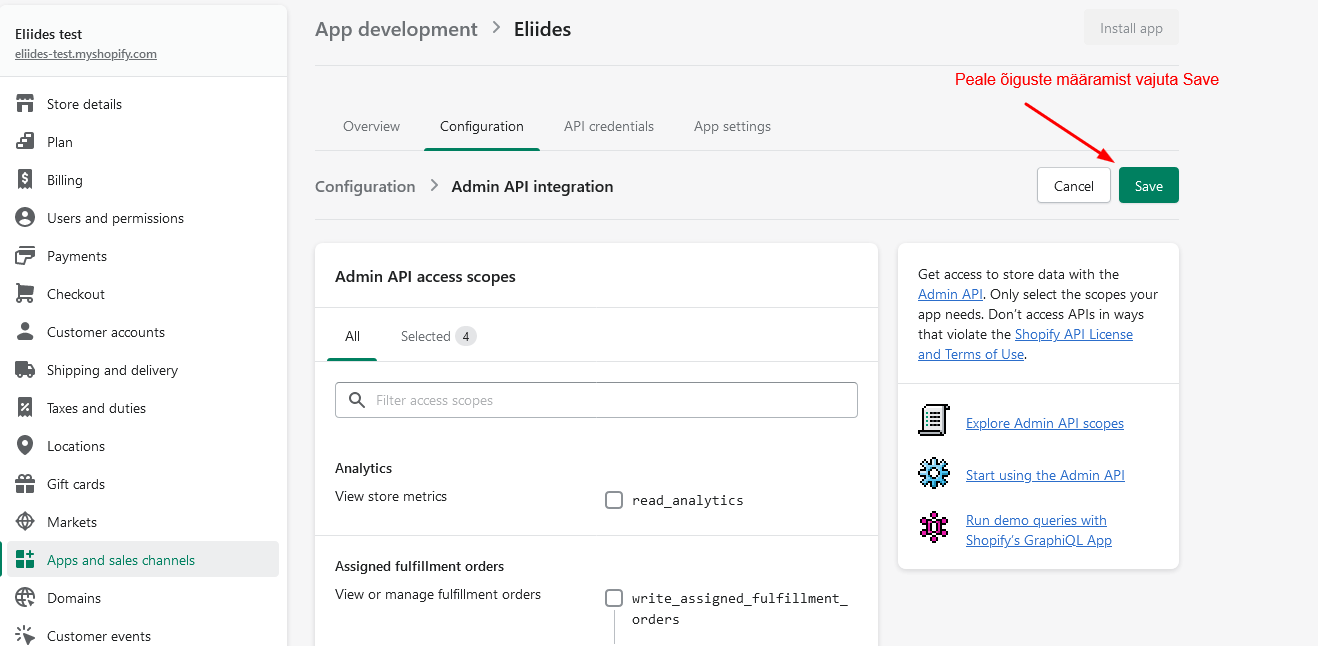This screenshot has width=1318, height=646.
Task: Open the eliides-test.myshopify.com store link
Action: (86, 54)
